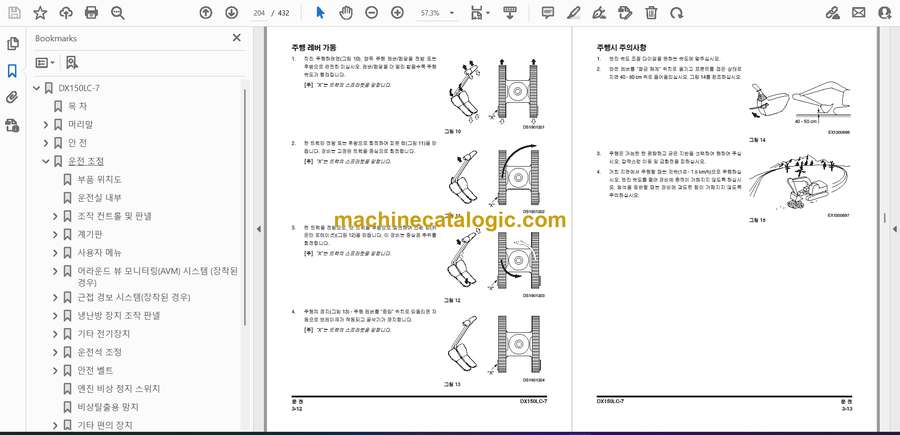
Task: Activate the hand pan tool
Action: coord(346,13)
